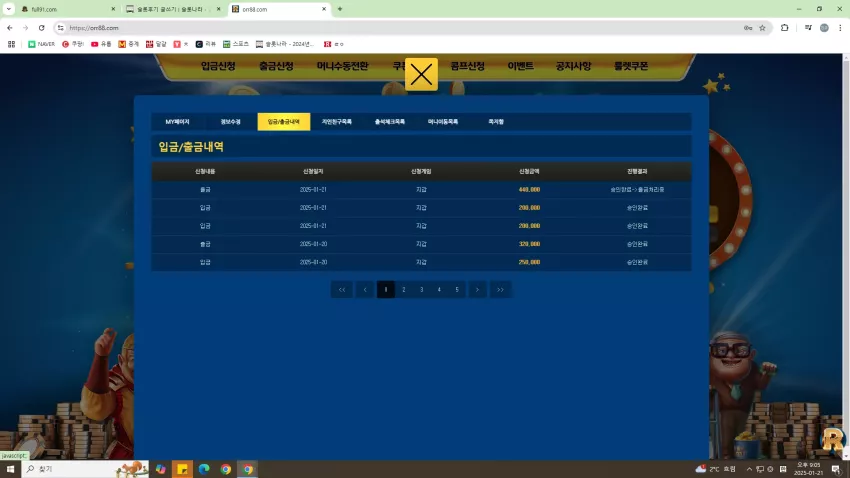Image resolution: width=850 pixels, height=478 pixels.
Task: Jump to first page with << button
Action: [342, 289]
